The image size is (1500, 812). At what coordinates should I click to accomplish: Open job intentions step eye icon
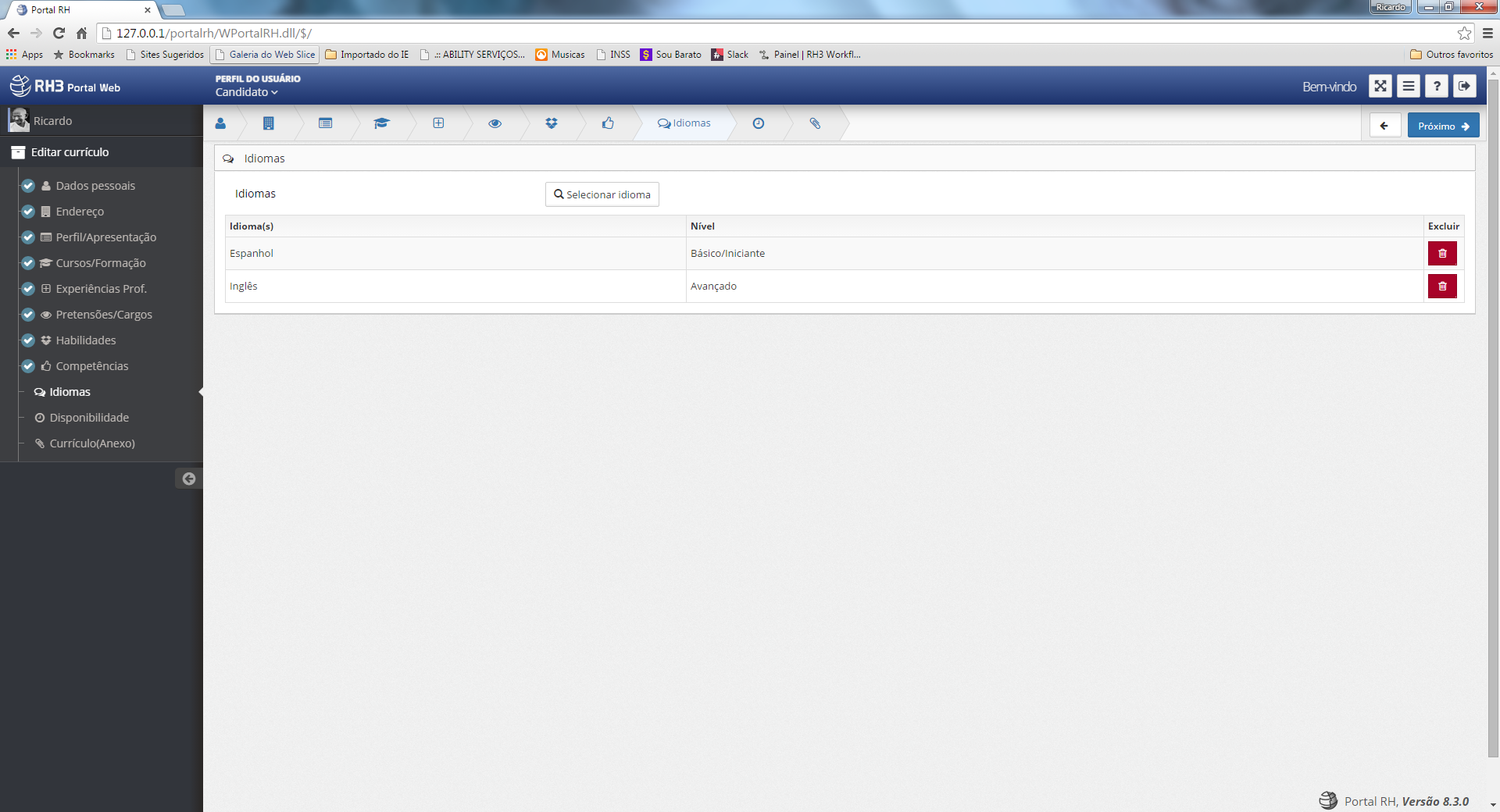[x=495, y=123]
